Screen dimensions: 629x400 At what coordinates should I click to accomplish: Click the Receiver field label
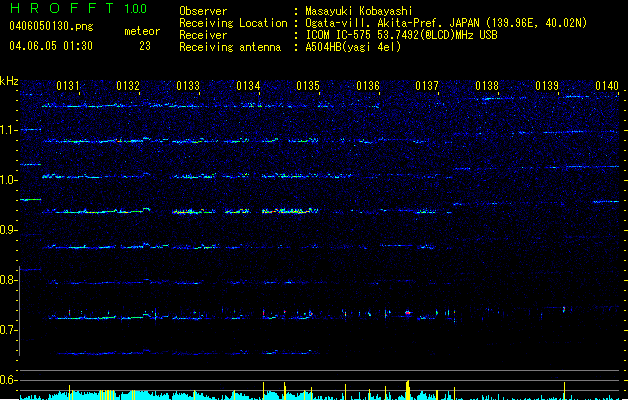[203, 35]
